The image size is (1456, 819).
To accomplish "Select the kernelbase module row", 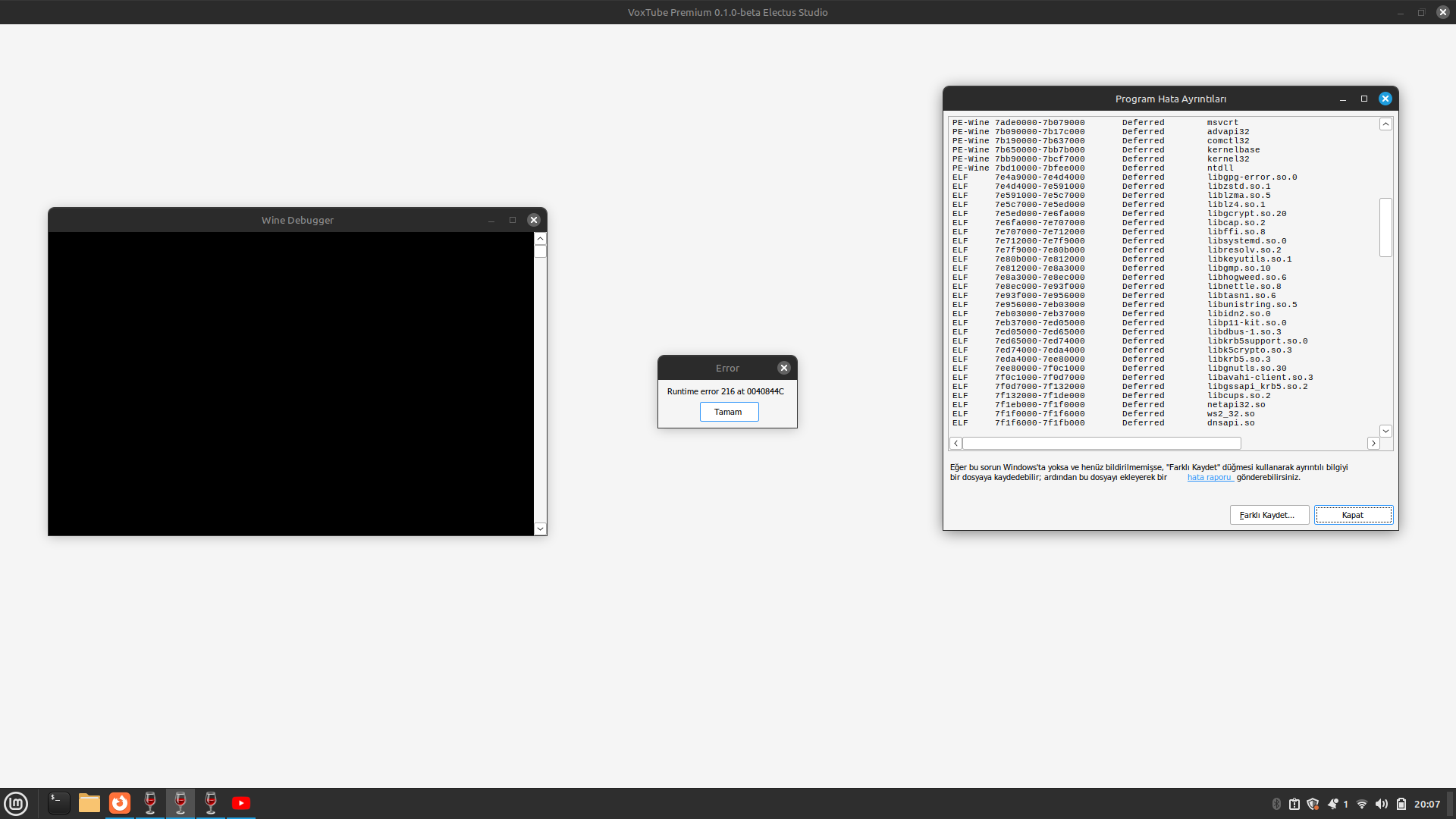I will point(1106,150).
